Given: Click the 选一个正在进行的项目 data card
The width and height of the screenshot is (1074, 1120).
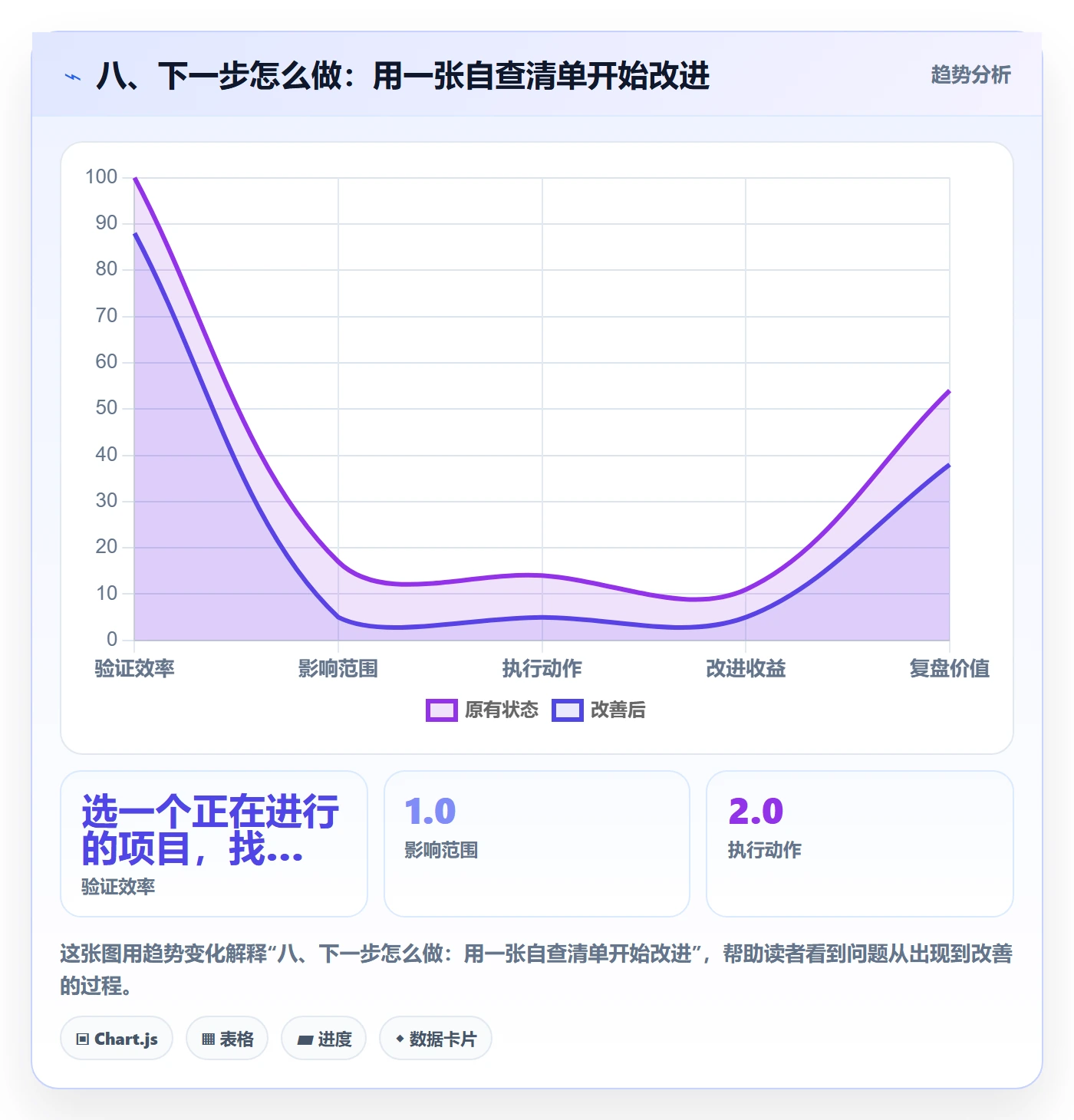Looking at the screenshot, I should pos(214,844).
